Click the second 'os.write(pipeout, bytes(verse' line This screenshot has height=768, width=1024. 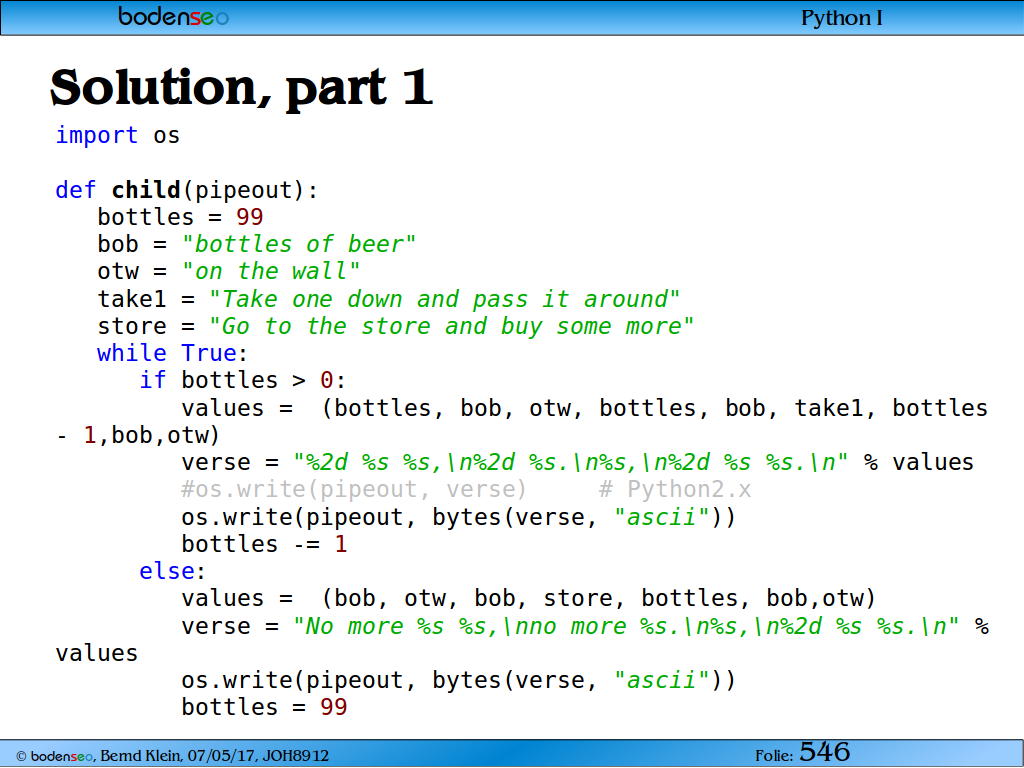(x=458, y=680)
